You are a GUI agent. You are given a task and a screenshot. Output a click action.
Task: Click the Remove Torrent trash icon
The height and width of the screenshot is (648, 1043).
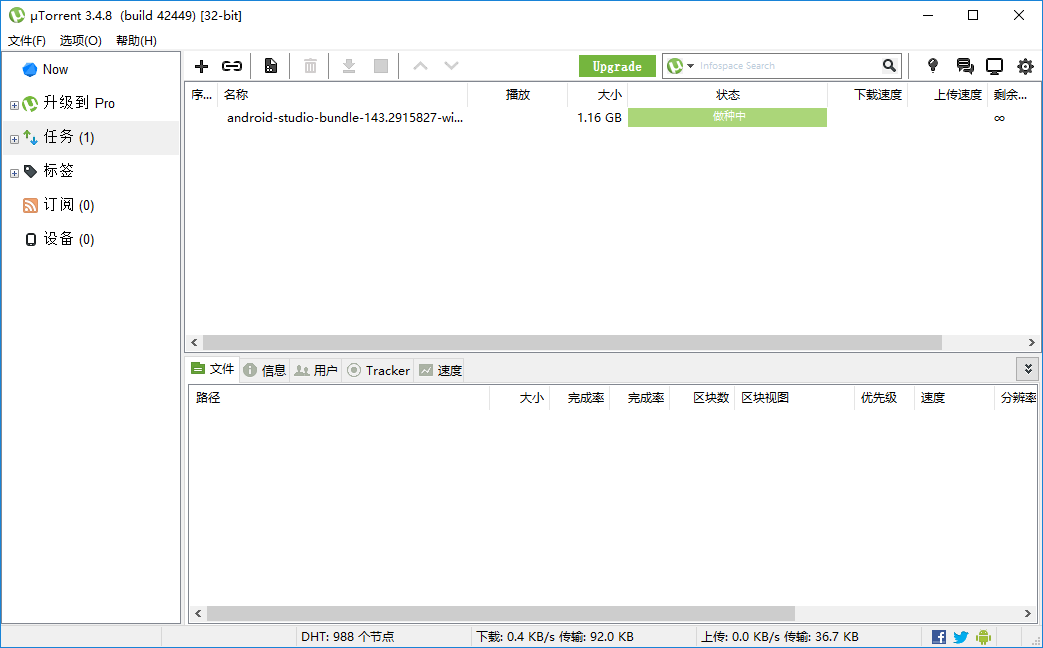[310, 66]
